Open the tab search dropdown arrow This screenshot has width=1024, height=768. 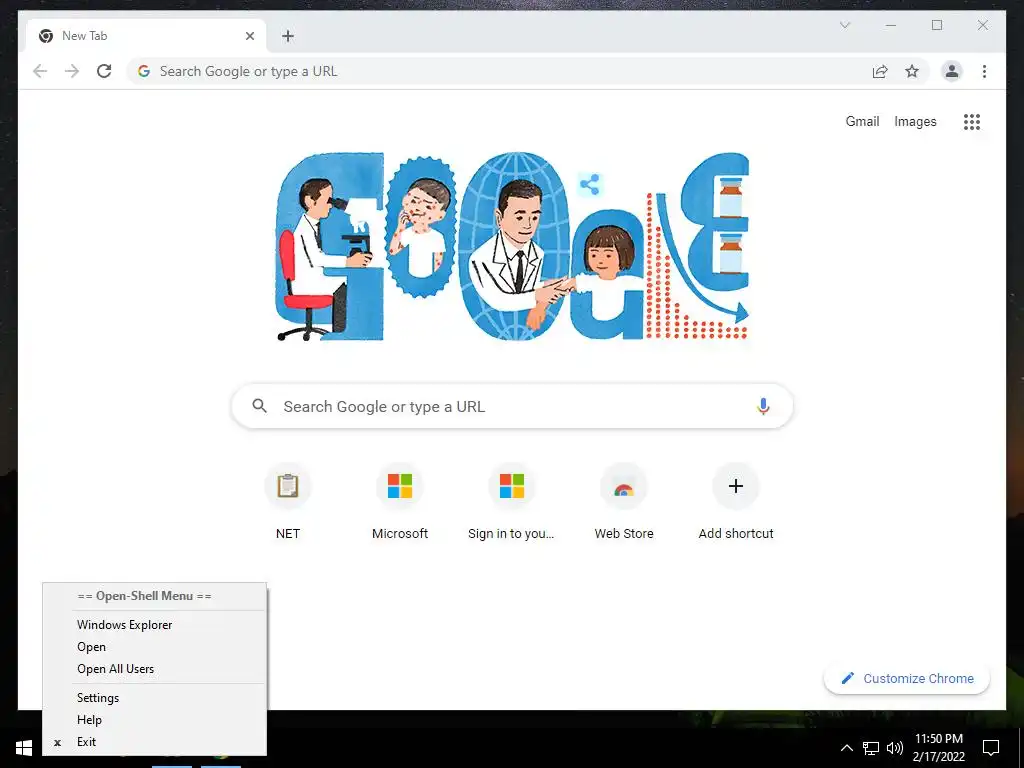(844, 25)
